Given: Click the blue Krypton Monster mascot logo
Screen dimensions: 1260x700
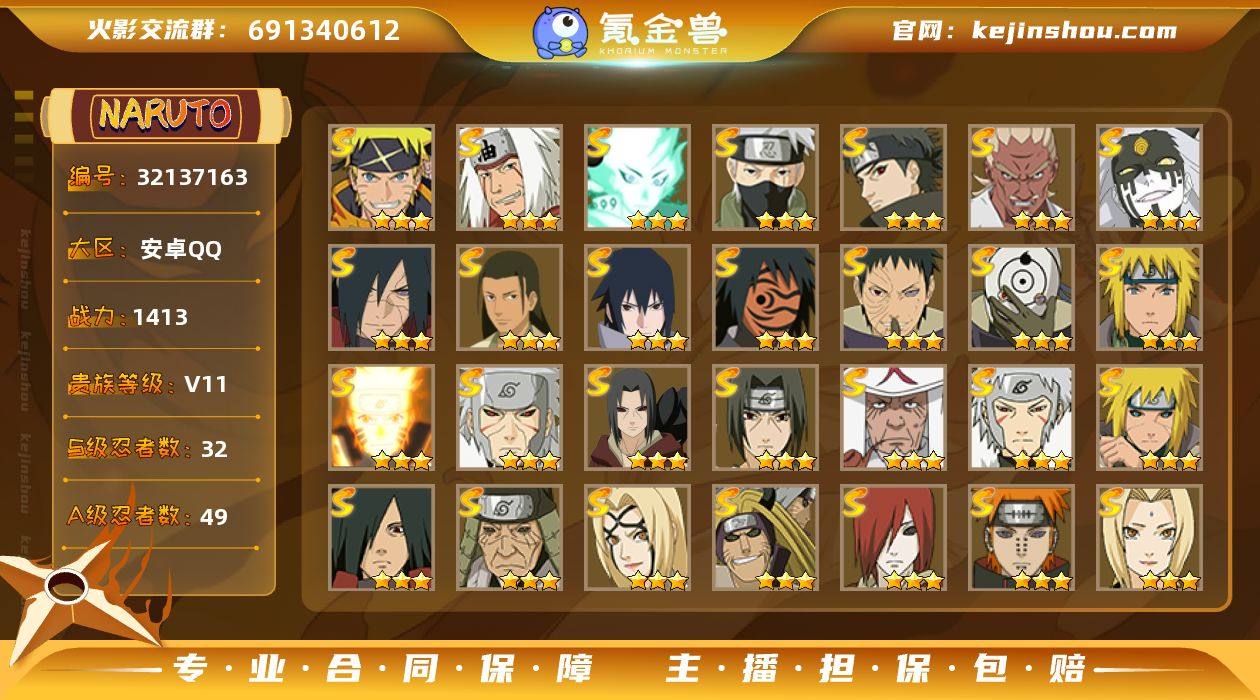Looking at the screenshot, I should 560,32.
